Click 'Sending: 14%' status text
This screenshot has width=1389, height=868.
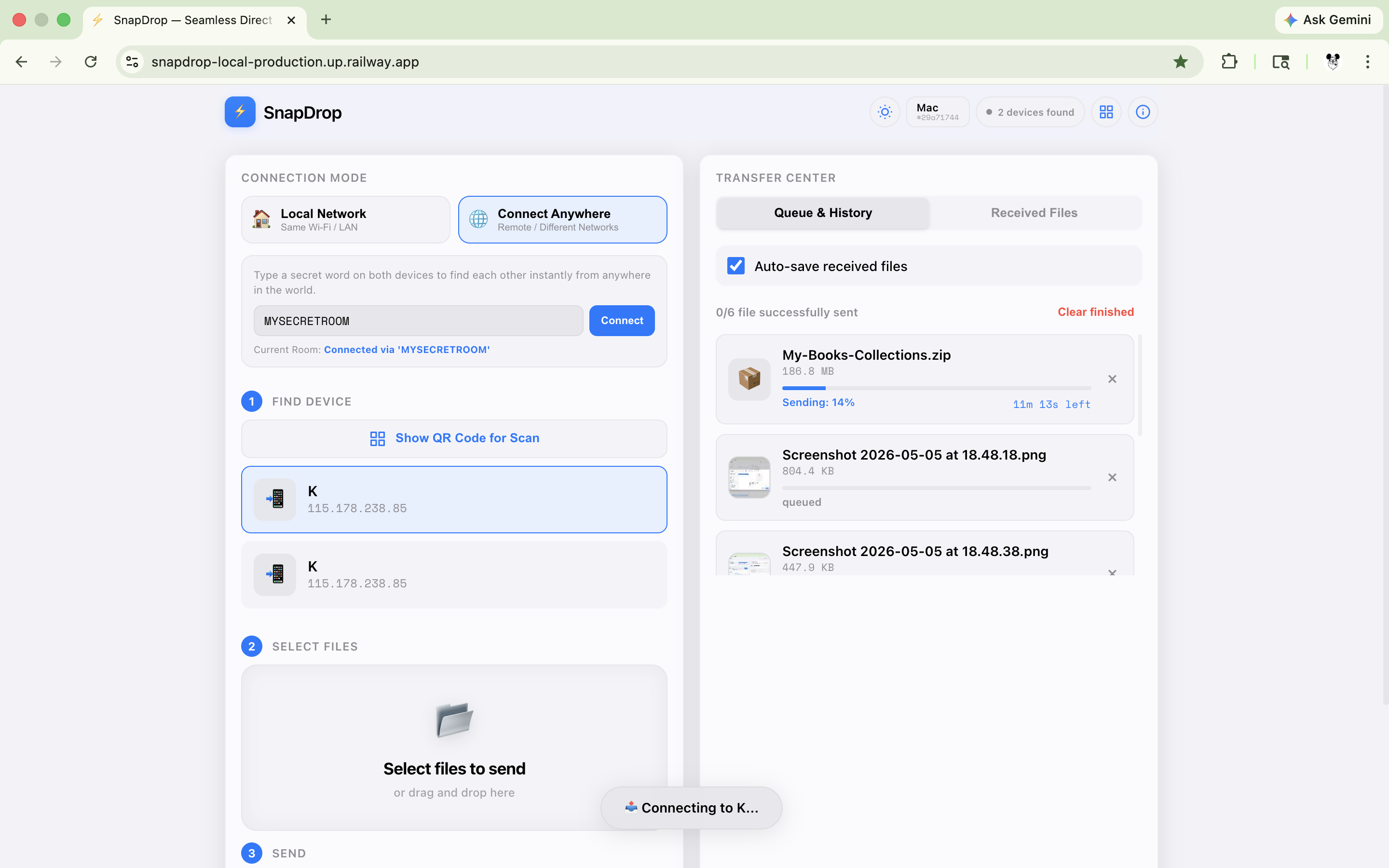point(818,403)
